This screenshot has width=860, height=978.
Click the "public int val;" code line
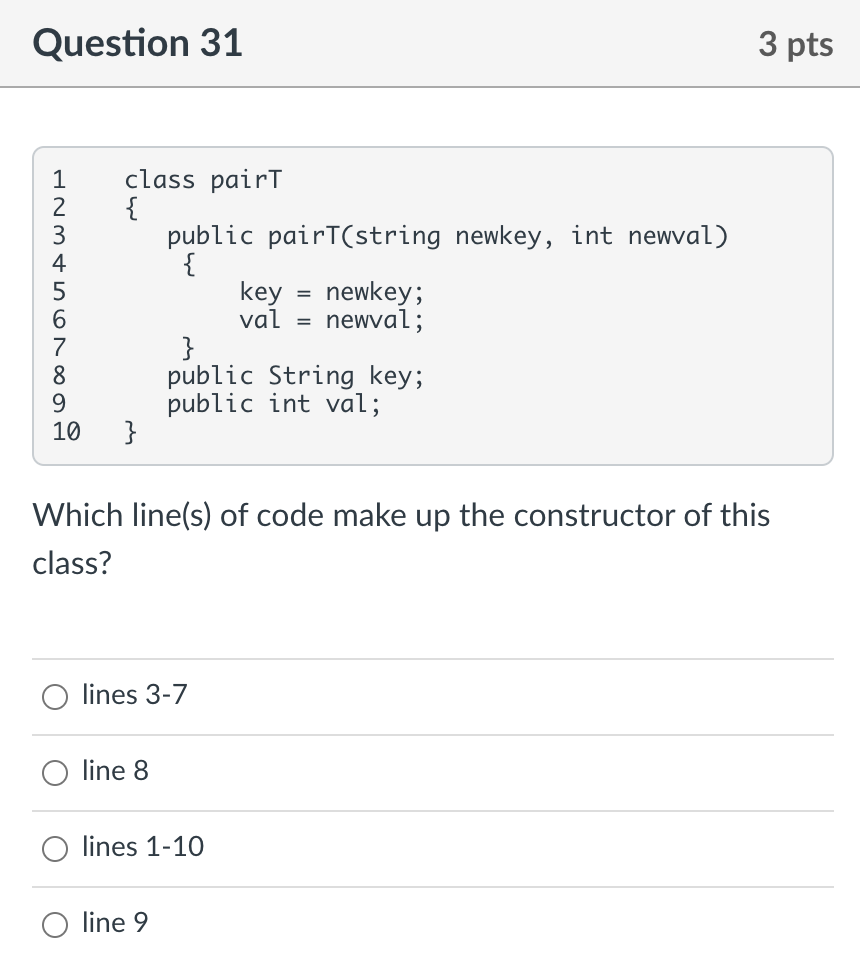(x=272, y=404)
